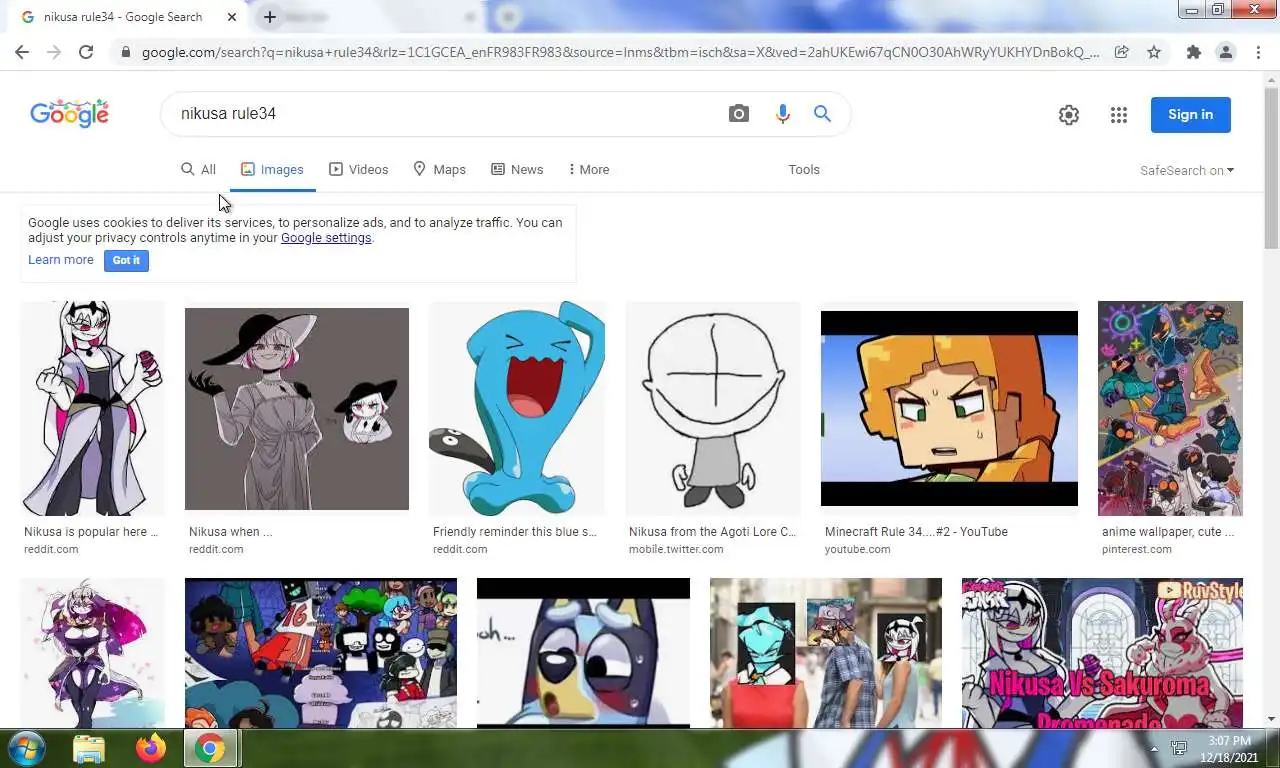
Task: Click in the search input field
Action: tap(445, 114)
